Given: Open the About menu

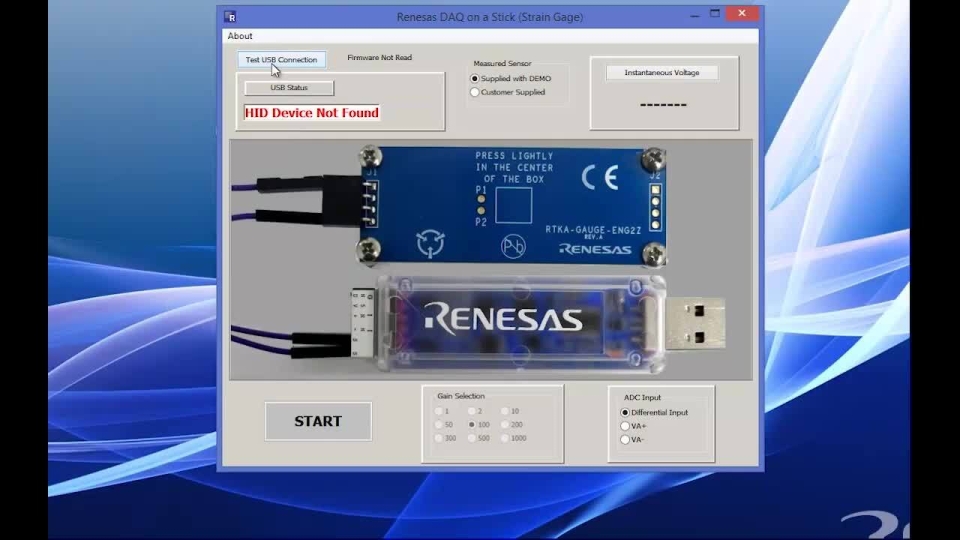Looking at the screenshot, I should tap(239, 36).
